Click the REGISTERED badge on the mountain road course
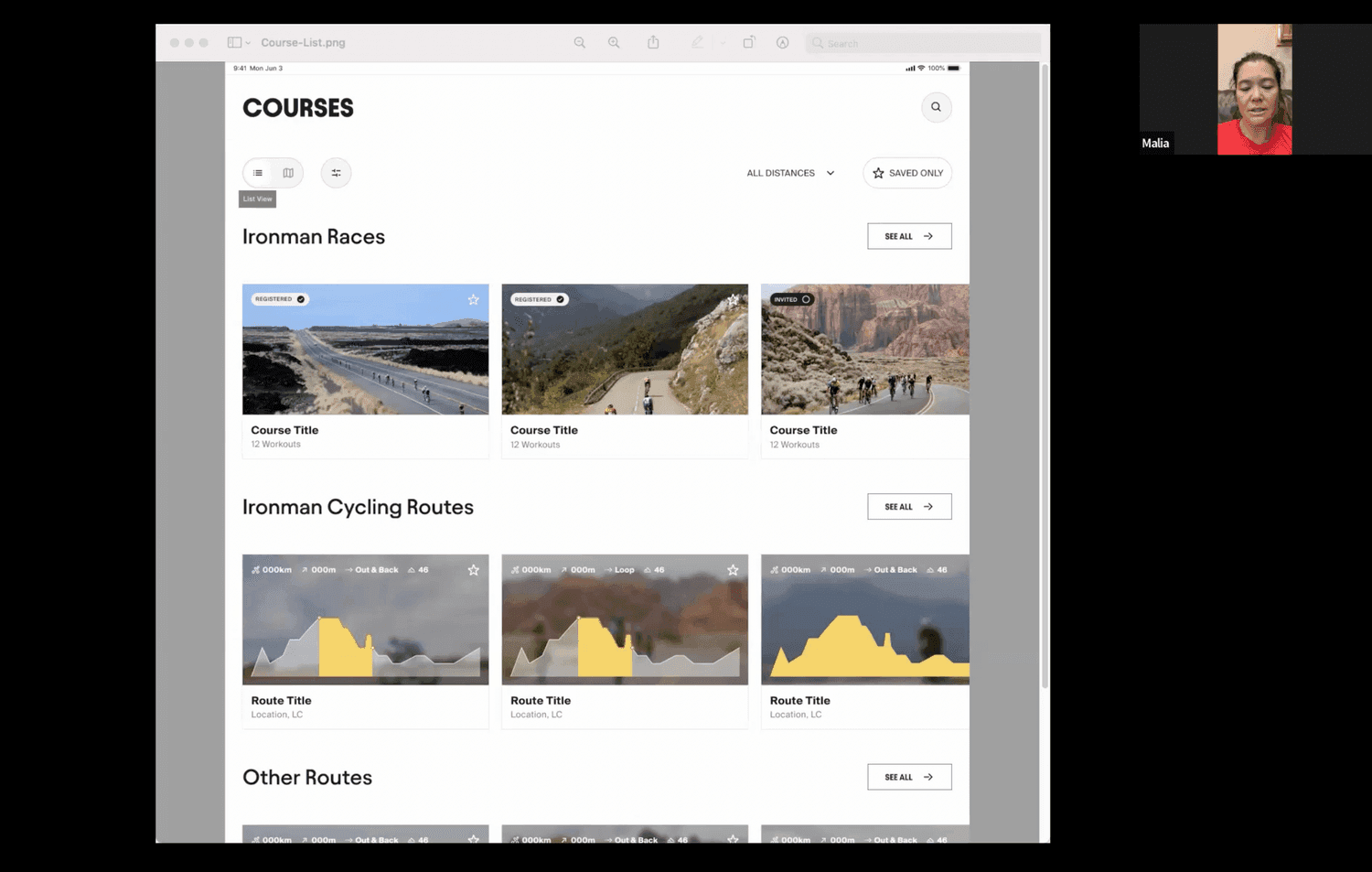This screenshot has height=872, width=1372. click(539, 299)
